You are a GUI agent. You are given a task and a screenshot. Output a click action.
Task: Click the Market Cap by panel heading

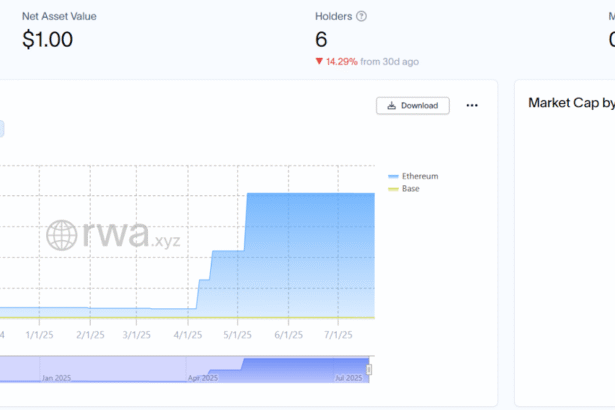click(570, 102)
